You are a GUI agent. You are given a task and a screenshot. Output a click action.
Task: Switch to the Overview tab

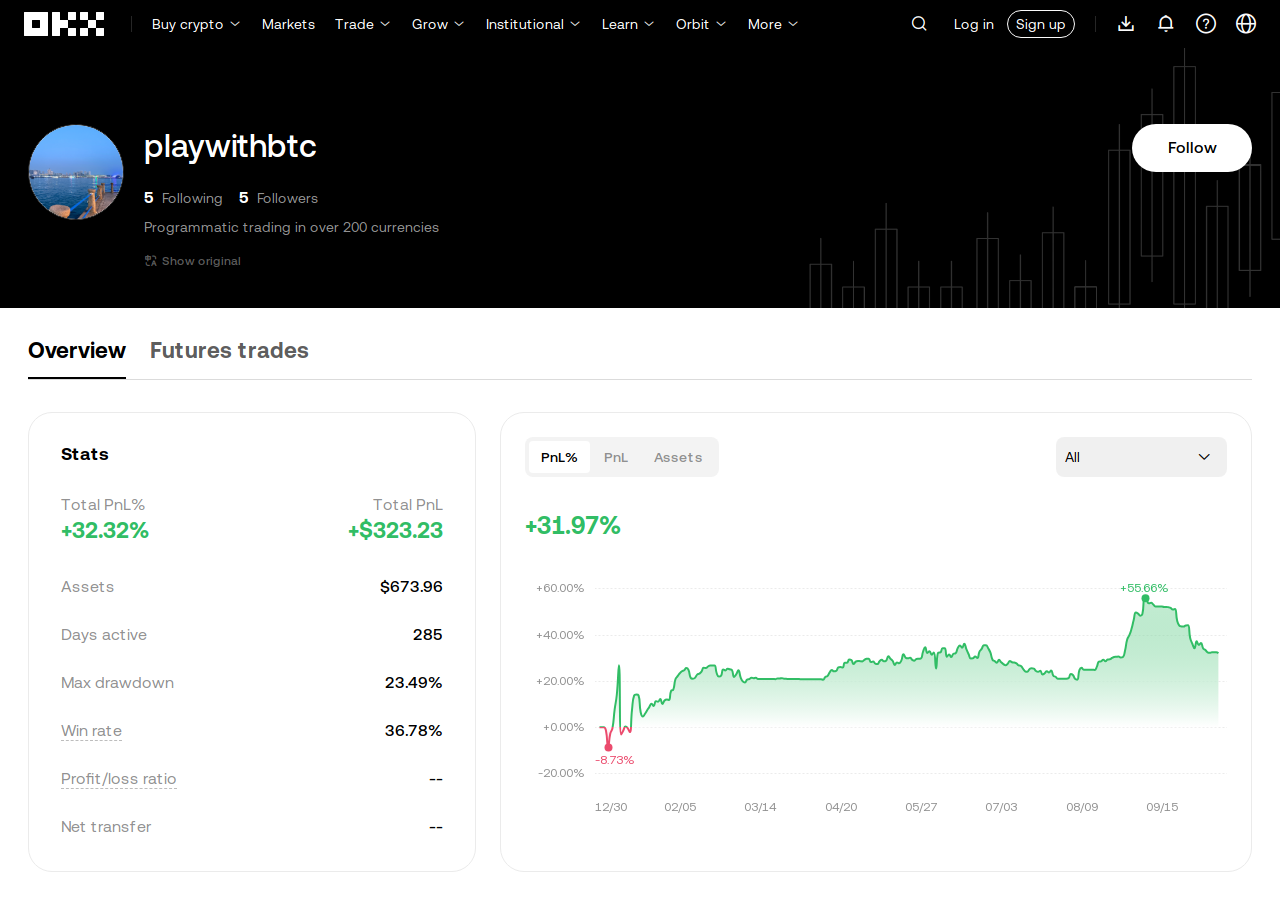pos(77,351)
